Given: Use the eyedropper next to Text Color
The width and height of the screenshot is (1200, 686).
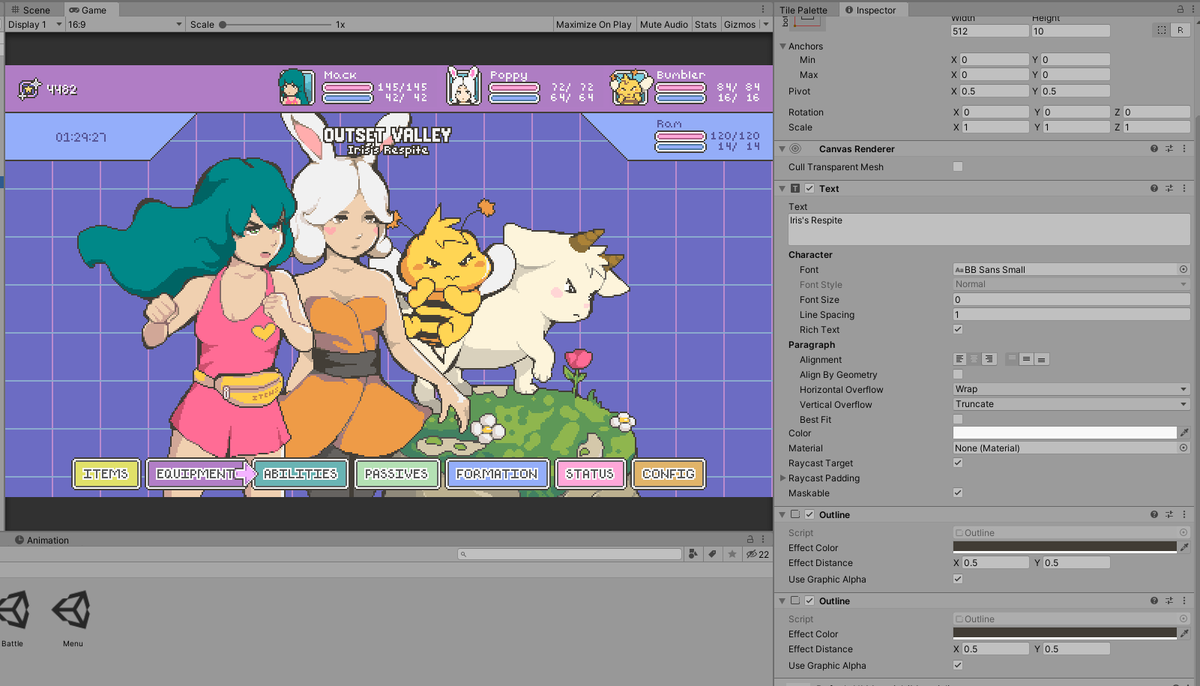Looking at the screenshot, I should pos(1185,433).
